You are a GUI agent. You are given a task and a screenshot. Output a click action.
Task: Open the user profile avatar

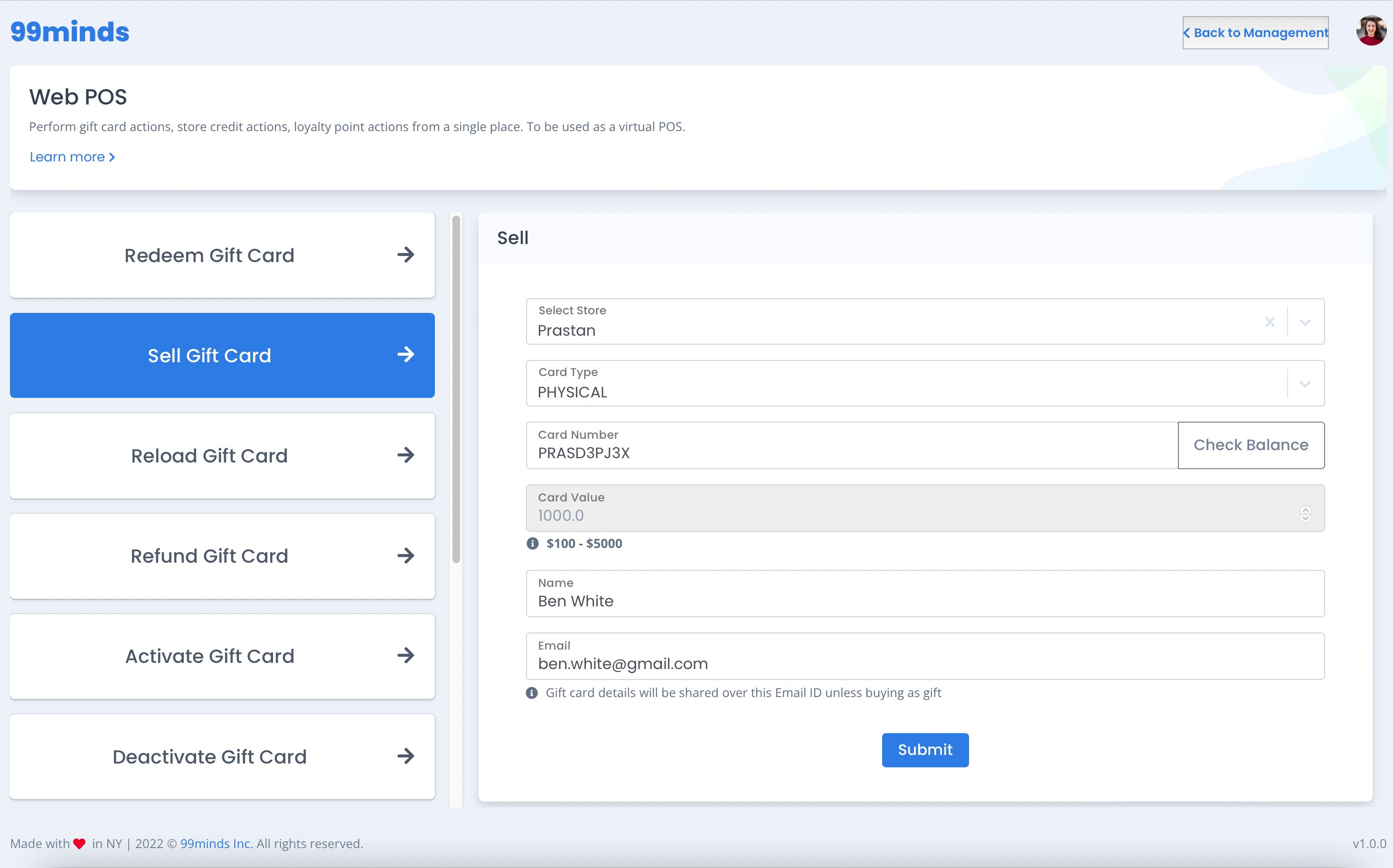1371,31
